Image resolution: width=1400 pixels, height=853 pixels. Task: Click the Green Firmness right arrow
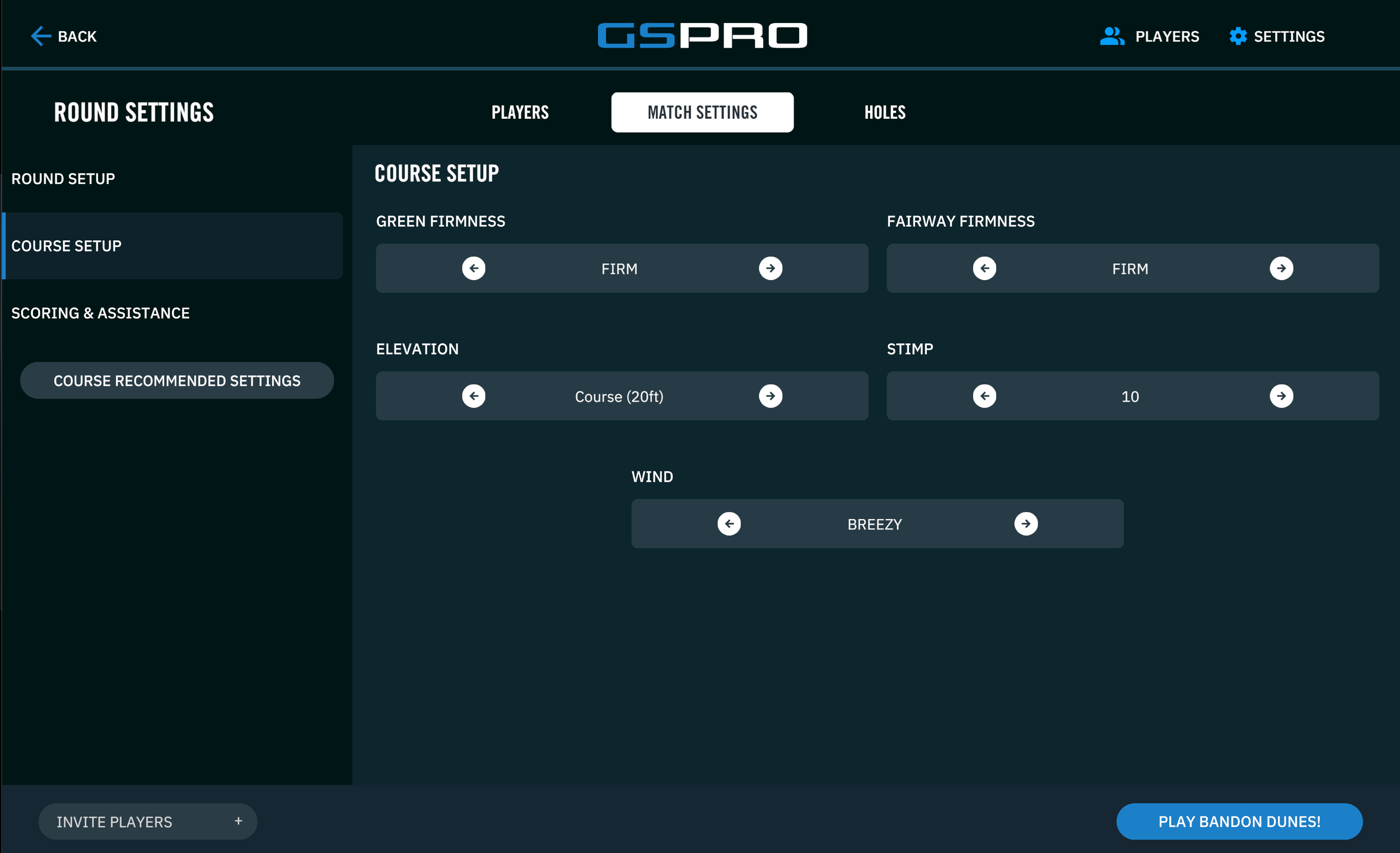point(771,268)
